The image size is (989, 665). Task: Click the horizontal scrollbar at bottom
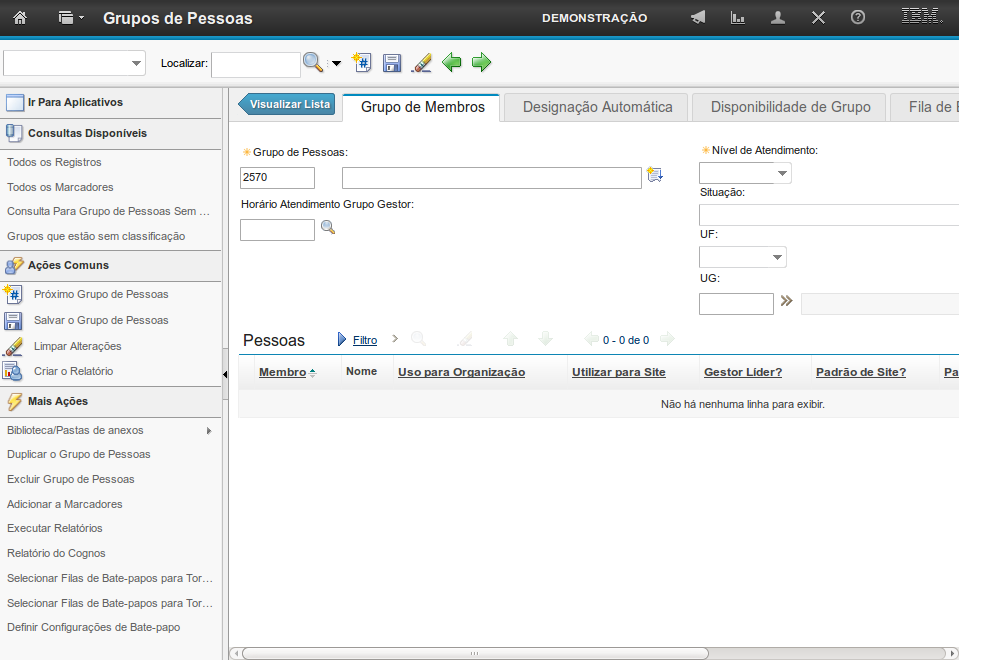pyautogui.click(x=475, y=654)
